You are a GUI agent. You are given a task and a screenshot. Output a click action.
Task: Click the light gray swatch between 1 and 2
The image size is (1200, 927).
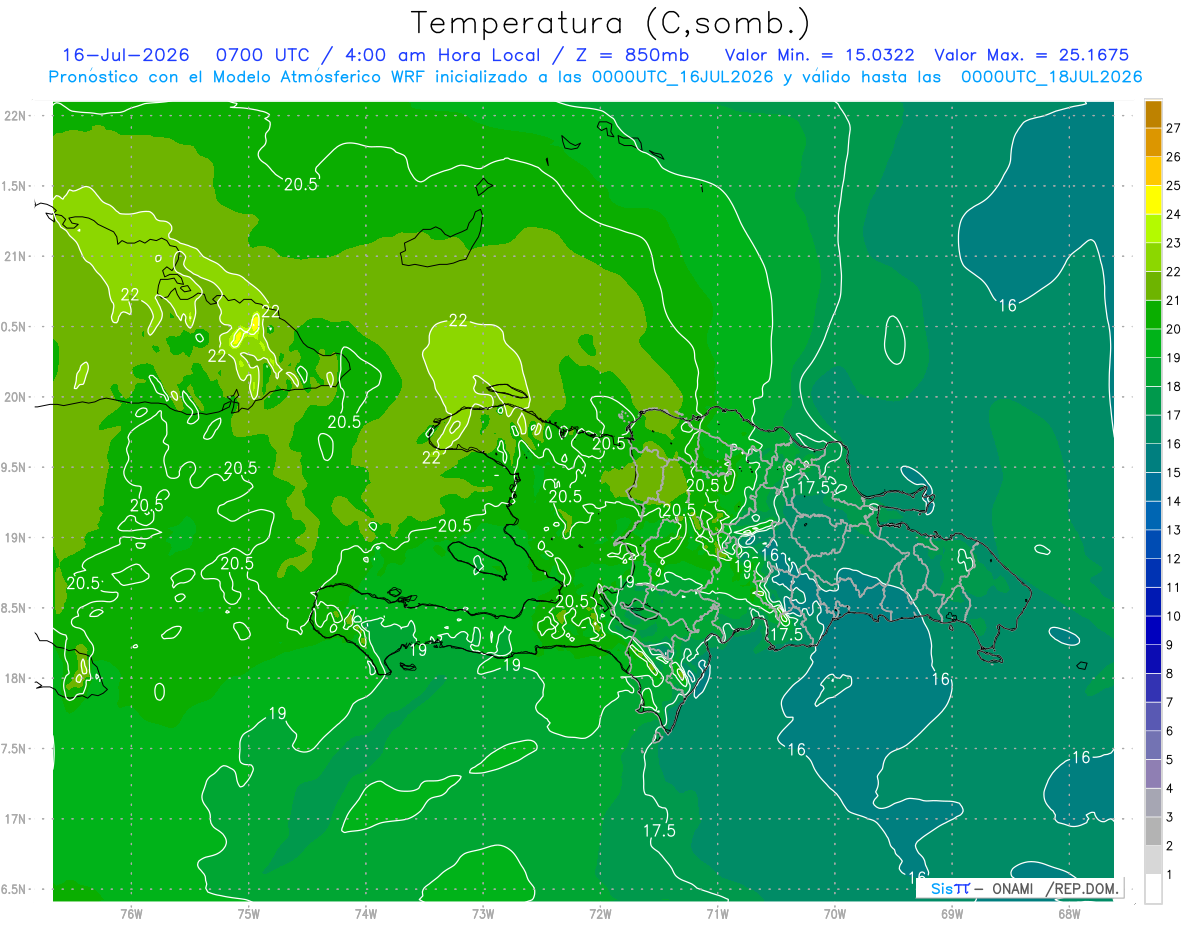coord(1153,860)
